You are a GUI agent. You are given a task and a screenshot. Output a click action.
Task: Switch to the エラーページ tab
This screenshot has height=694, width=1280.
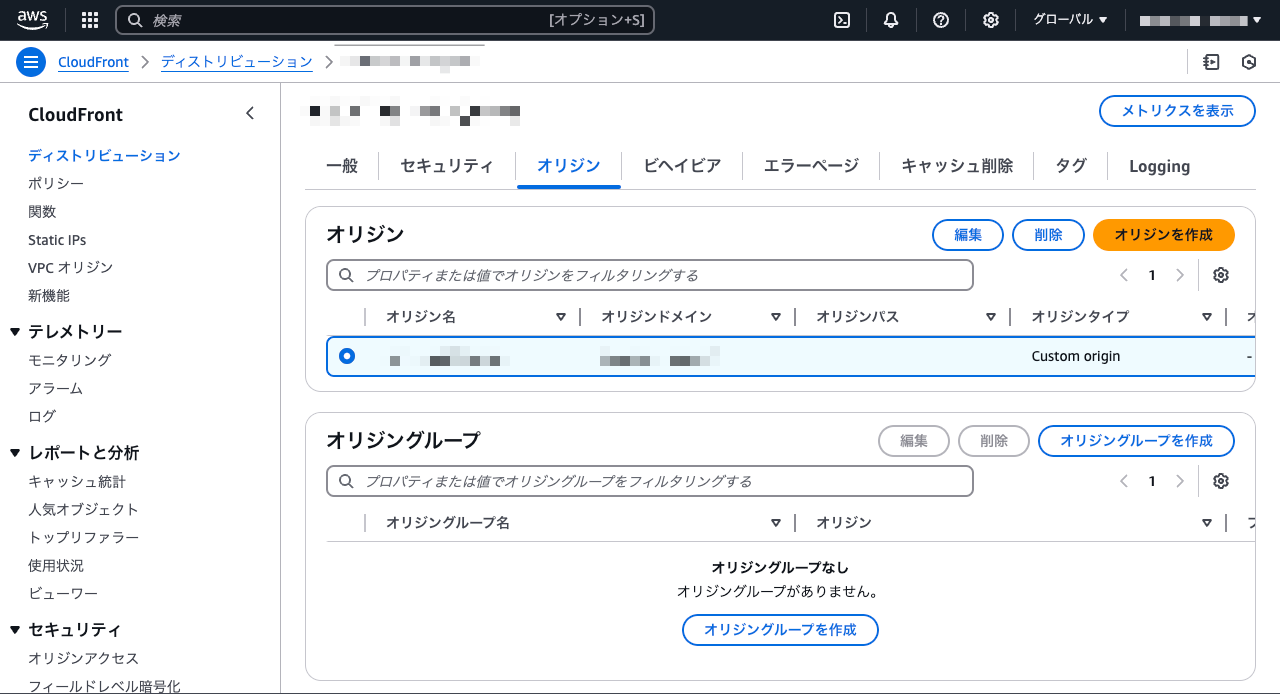[811, 166]
